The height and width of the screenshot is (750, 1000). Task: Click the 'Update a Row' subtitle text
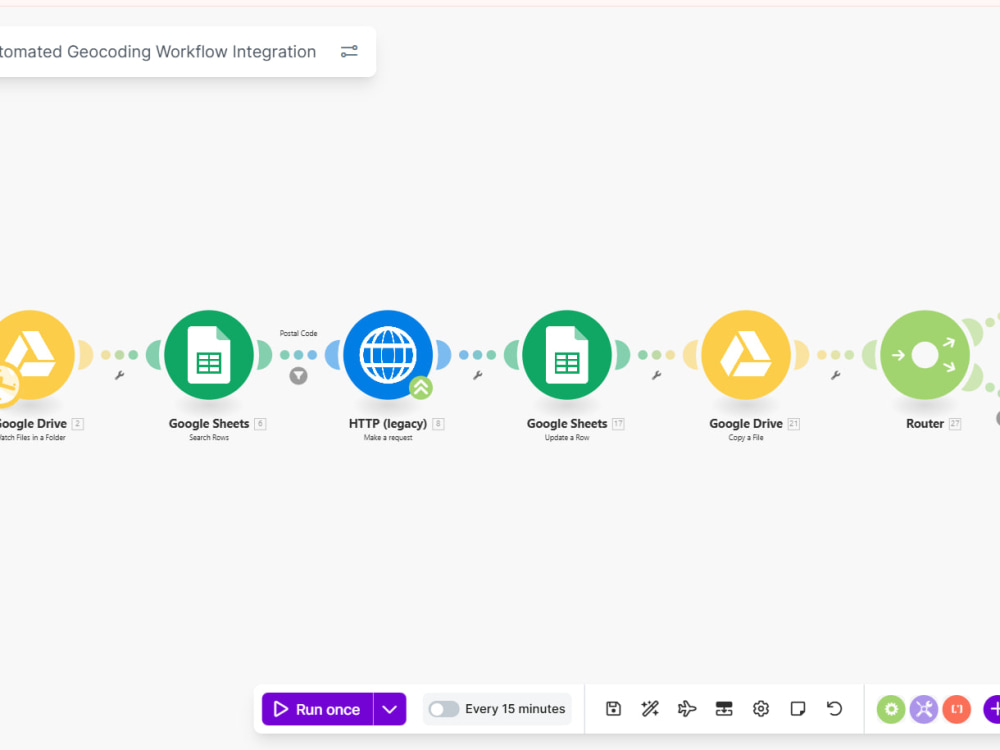[567, 438]
